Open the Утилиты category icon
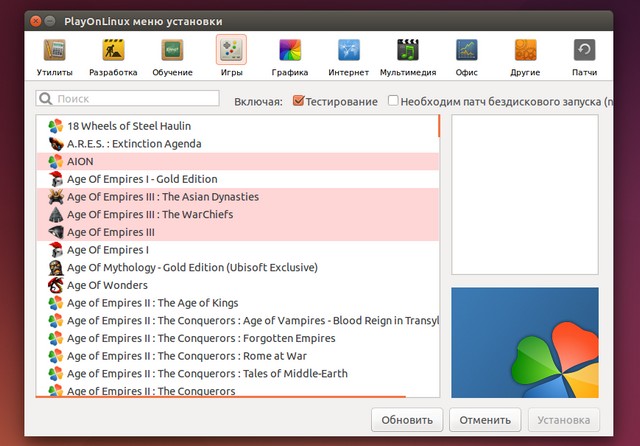 [55, 50]
